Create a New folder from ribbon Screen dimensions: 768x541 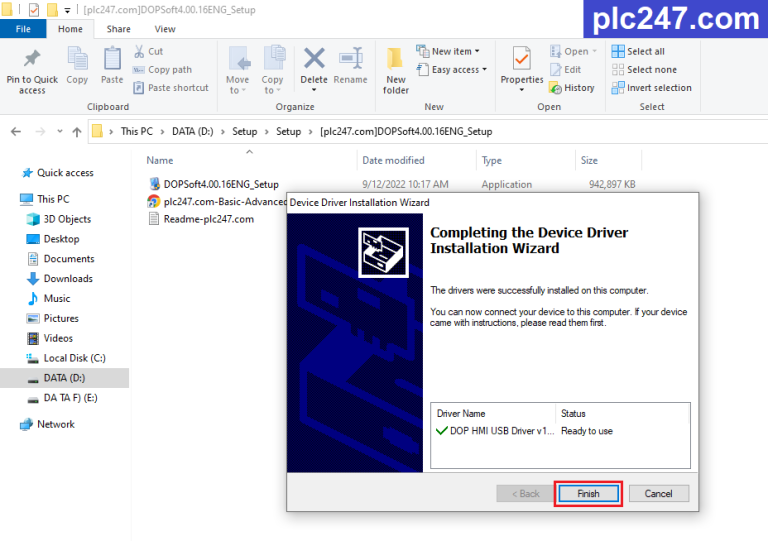coord(396,71)
